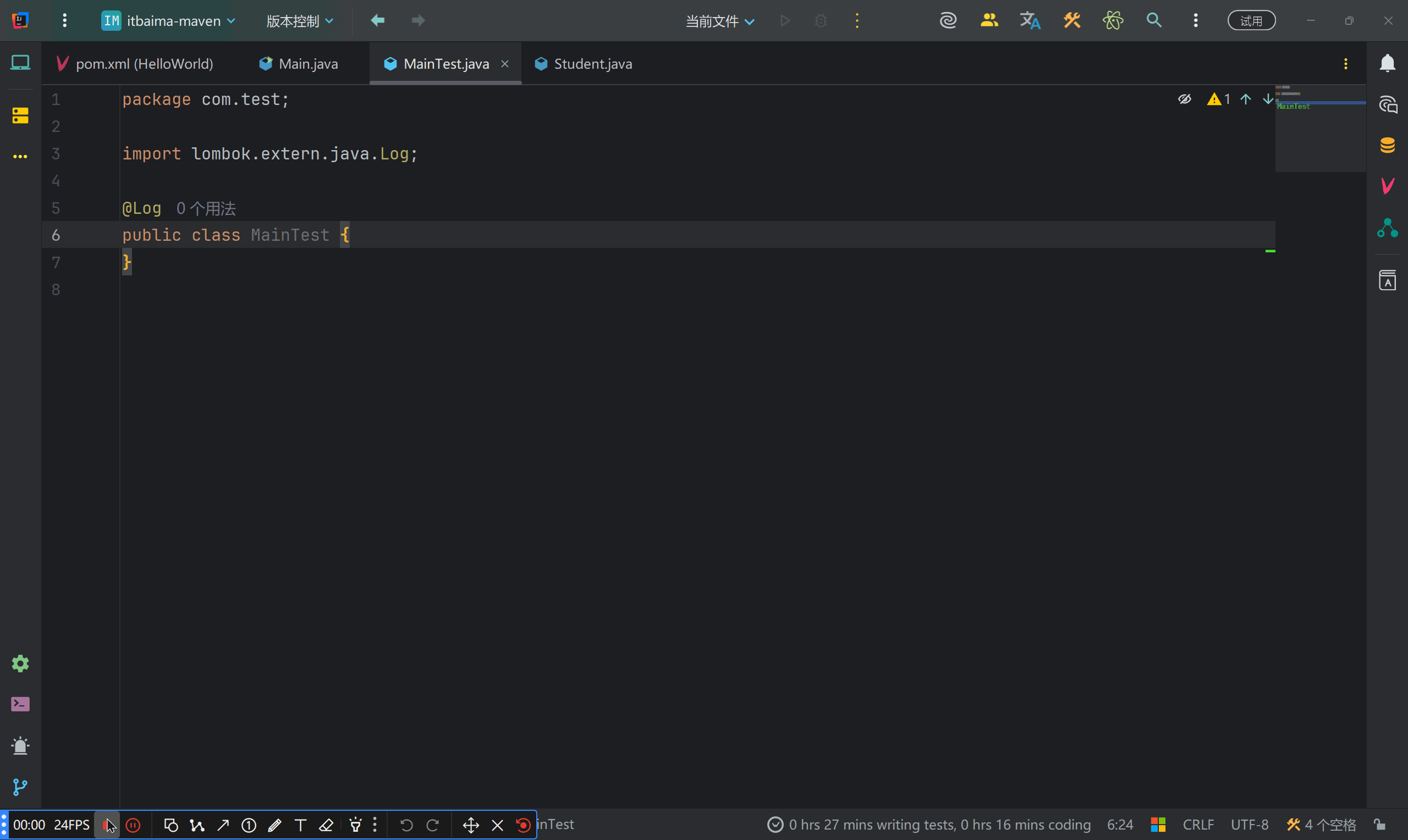1408x840 pixels.
Task: Open the Code With Me people icon
Action: click(x=989, y=21)
